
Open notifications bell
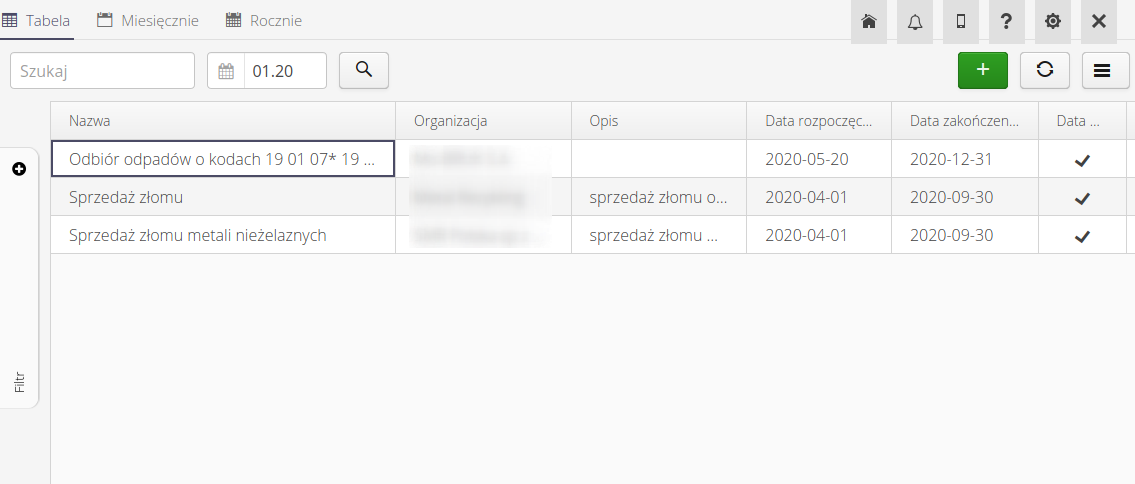click(915, 21)
